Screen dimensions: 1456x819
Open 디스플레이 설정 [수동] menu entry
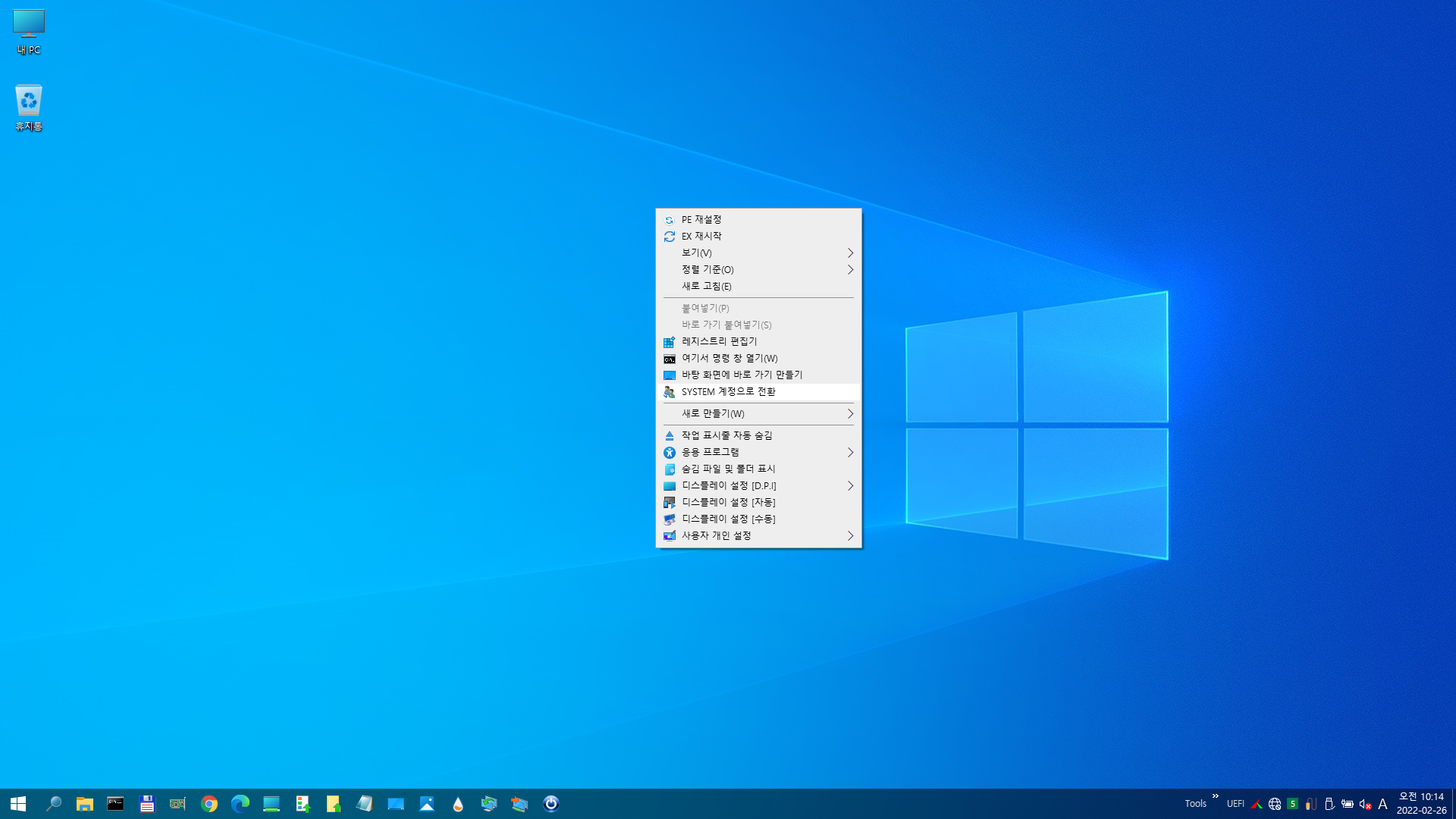[x=758, y=519]
